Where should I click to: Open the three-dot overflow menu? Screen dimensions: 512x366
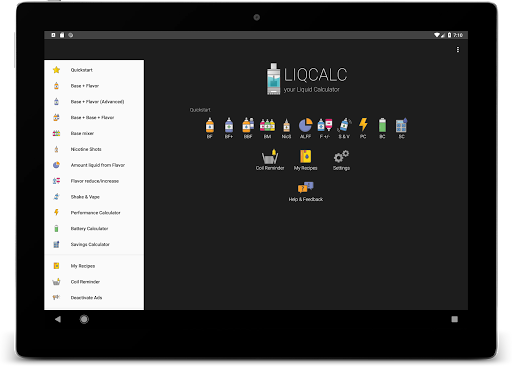458,50
